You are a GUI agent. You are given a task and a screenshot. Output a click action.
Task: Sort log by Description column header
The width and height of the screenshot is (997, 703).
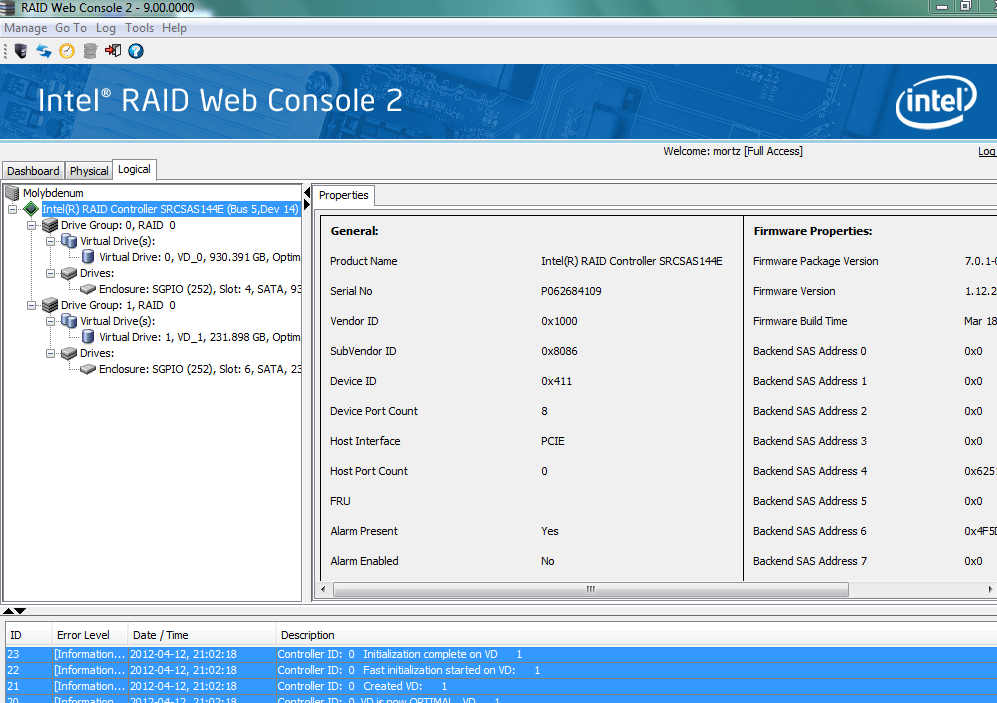[636, 635]
